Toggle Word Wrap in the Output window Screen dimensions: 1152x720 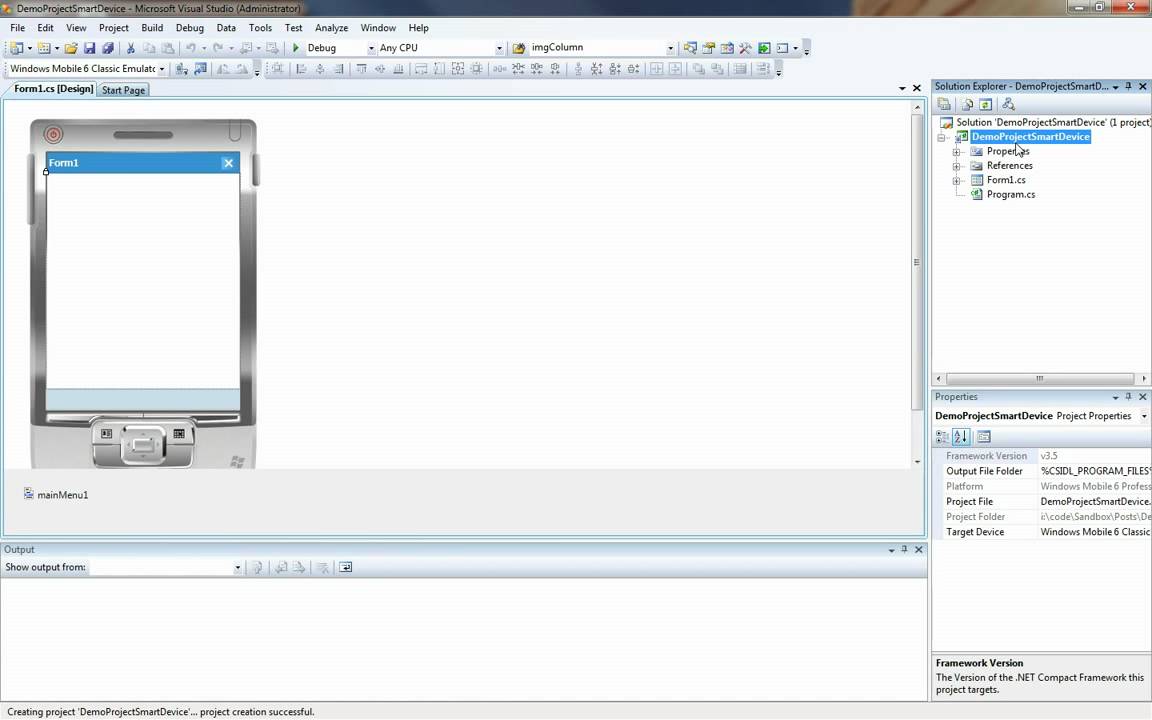point(345,567)
